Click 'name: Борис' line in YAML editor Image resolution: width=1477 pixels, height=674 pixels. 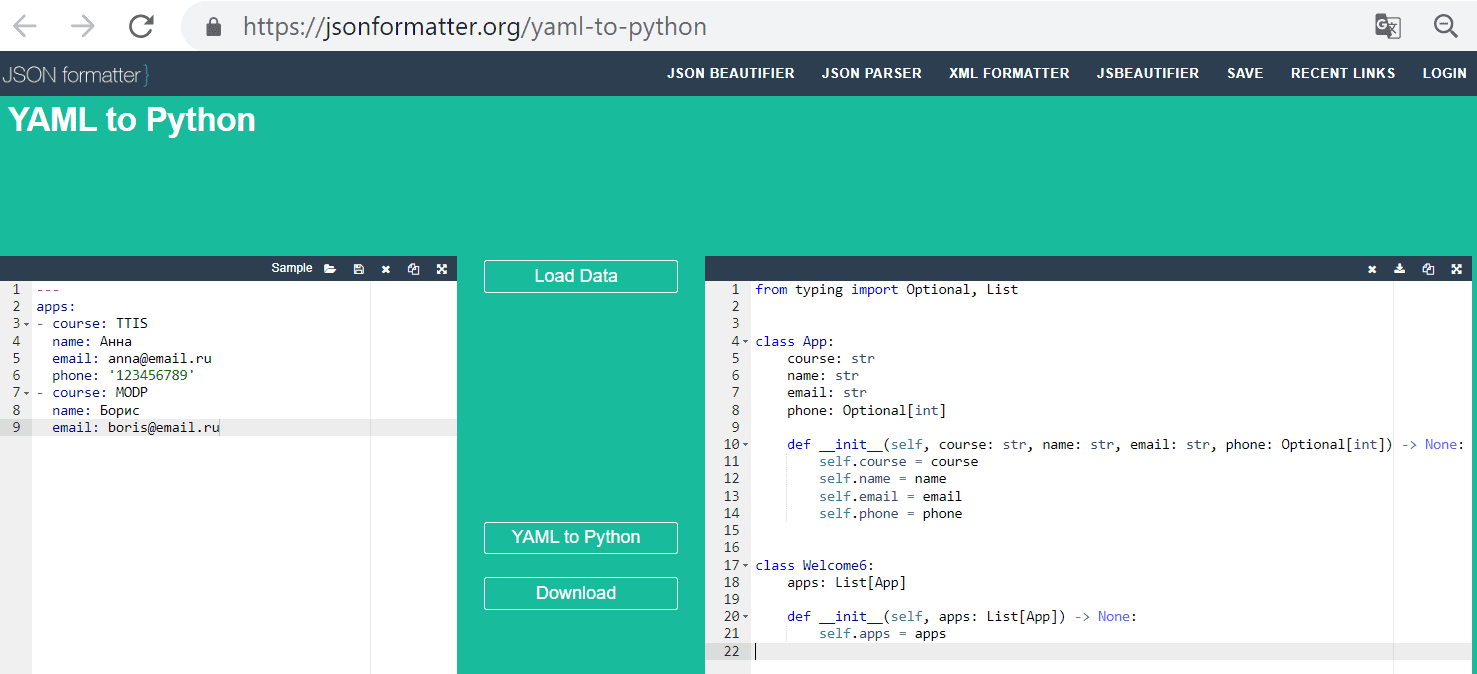(x=96, y=410)
